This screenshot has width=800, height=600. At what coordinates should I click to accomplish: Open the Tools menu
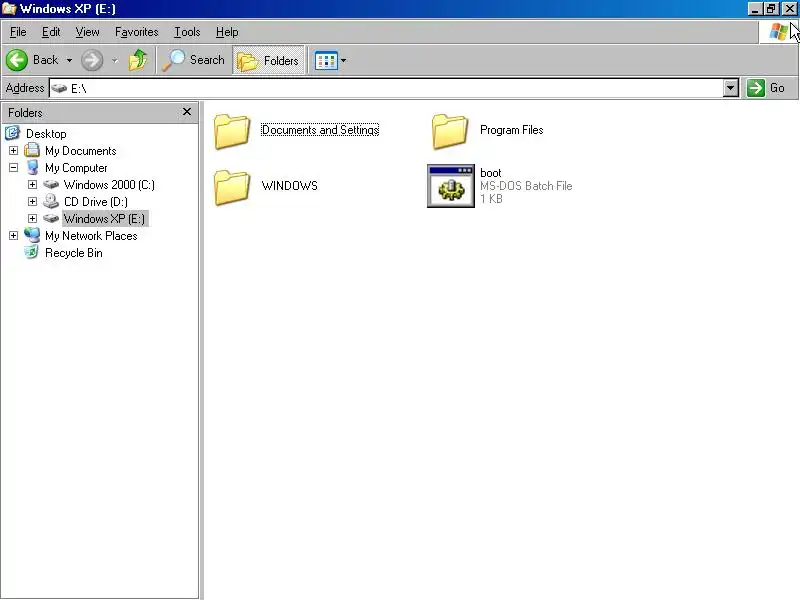pos(187,32)
